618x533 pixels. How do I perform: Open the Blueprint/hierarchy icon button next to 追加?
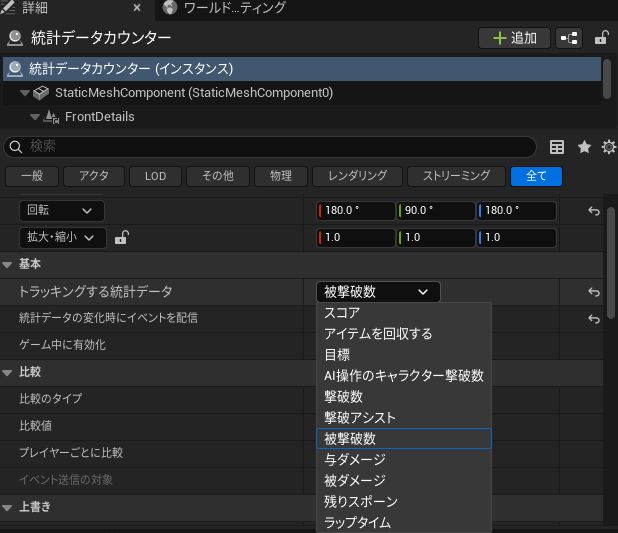569,38
